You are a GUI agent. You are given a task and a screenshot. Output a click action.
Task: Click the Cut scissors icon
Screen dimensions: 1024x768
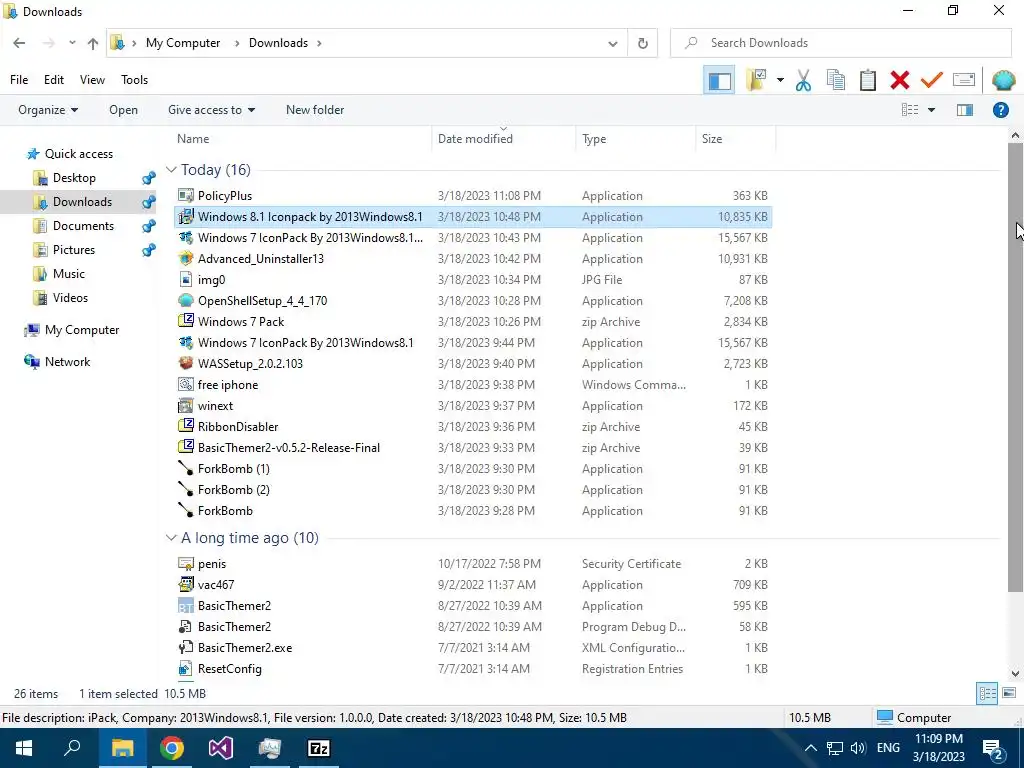[803, 80]
